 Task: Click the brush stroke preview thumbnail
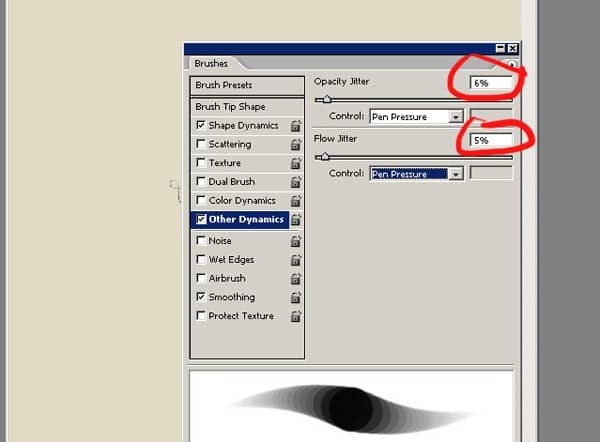(x=351, y=406)
